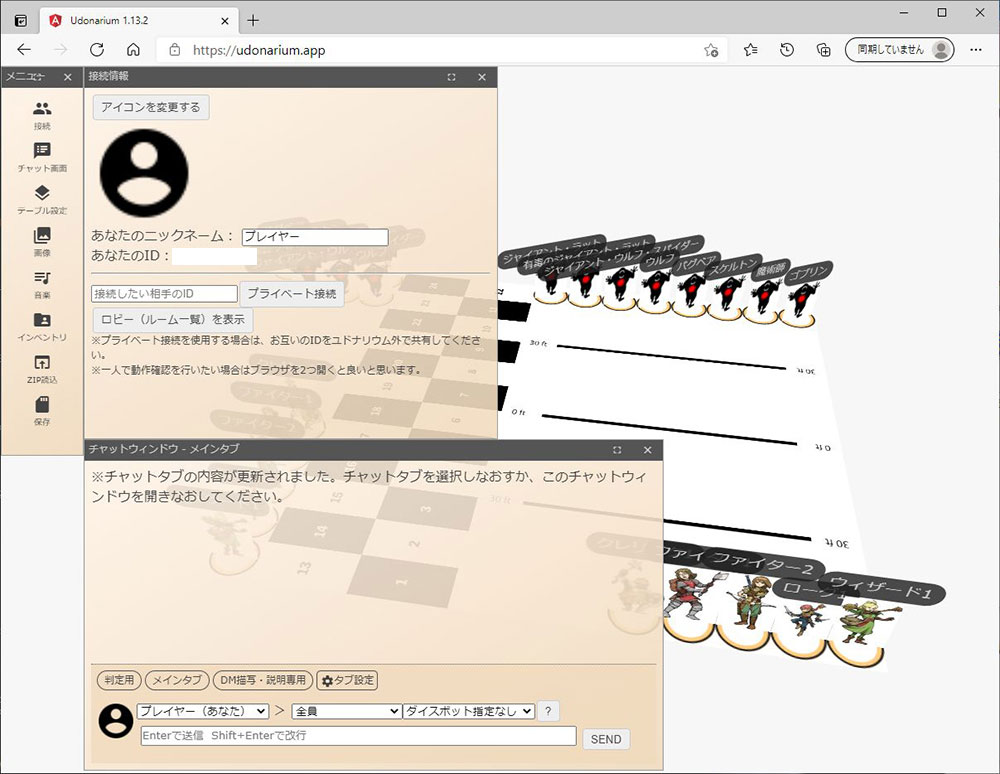Screen dimensions: 1000x774
Task: Switch to the 判定用 chat tab
Action: 119,680
